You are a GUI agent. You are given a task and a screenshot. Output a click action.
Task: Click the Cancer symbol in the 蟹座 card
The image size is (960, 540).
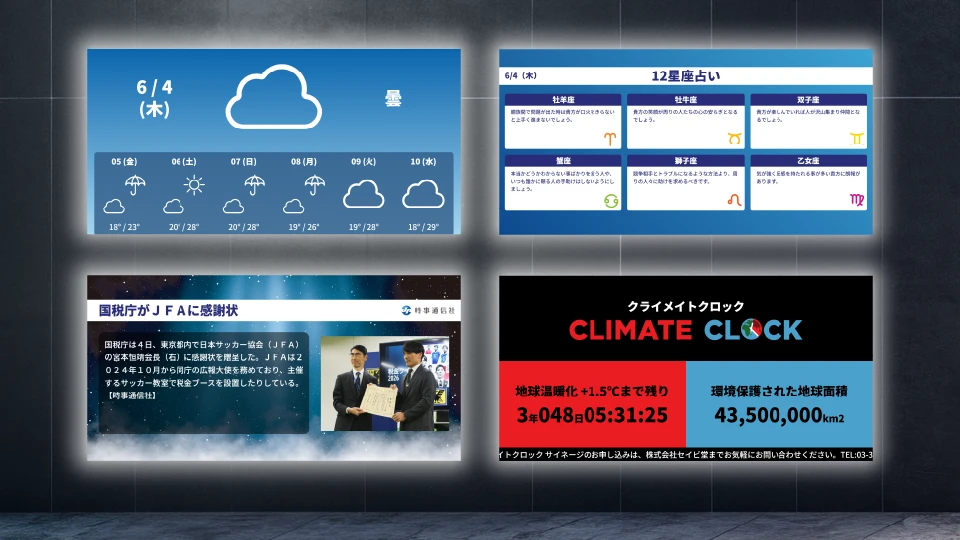point(610,200)
